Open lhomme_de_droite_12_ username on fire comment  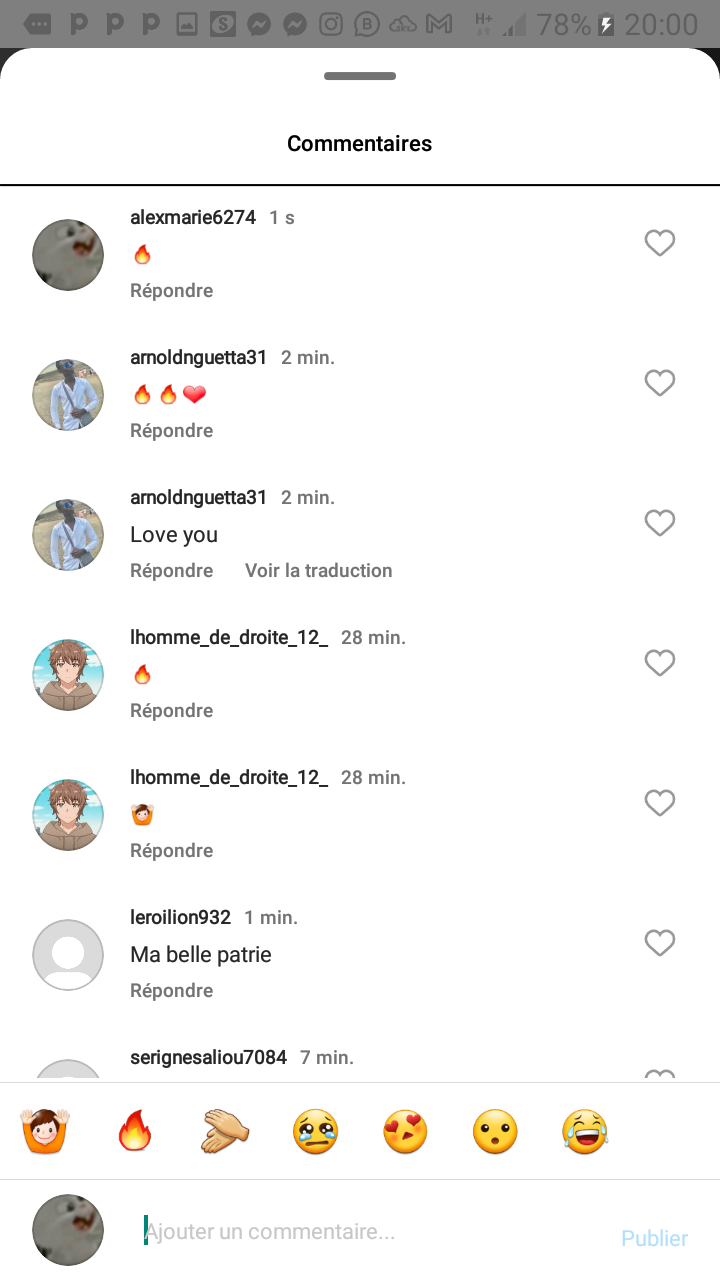pos(229,637)
